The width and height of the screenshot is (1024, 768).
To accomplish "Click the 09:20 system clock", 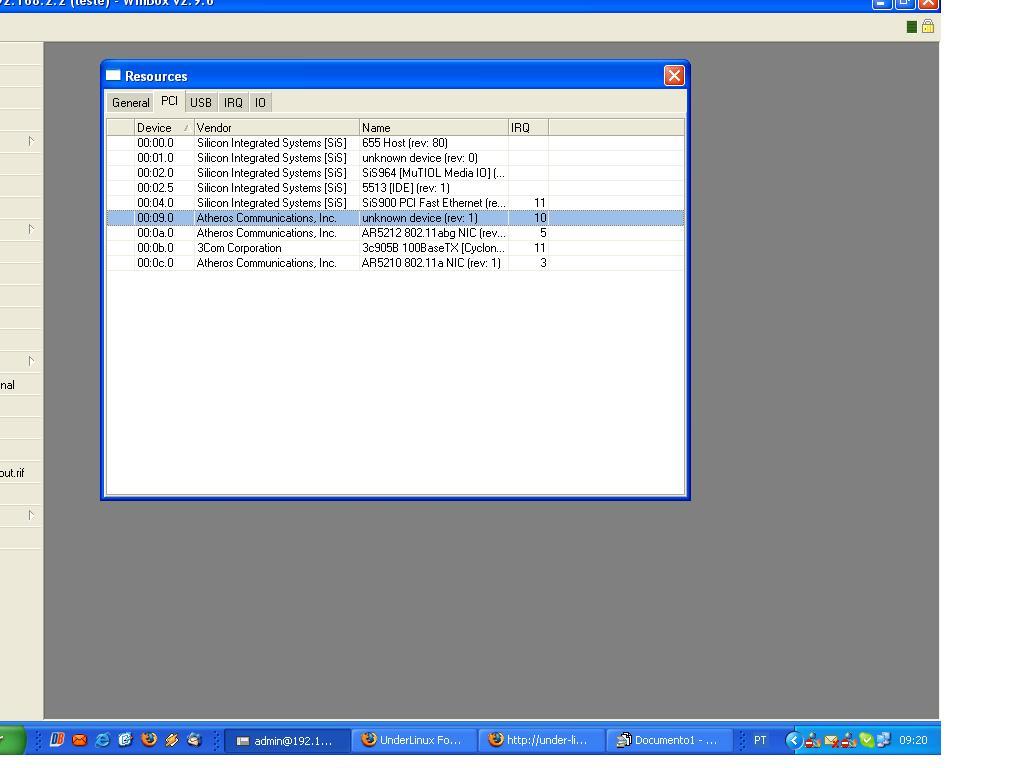I will 913,740.
